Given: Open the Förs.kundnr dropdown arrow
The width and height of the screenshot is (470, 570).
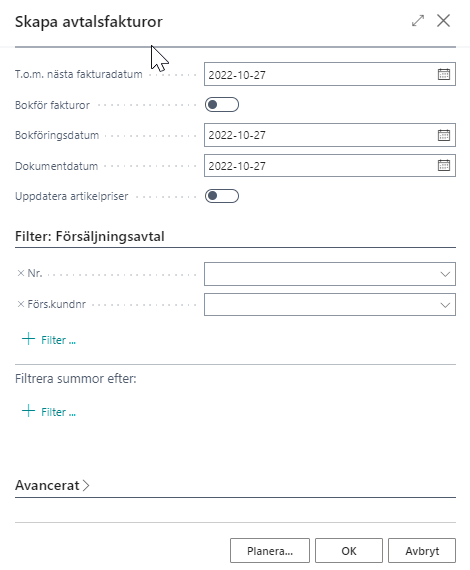Looking at the screenshot, I should [445, 305].
